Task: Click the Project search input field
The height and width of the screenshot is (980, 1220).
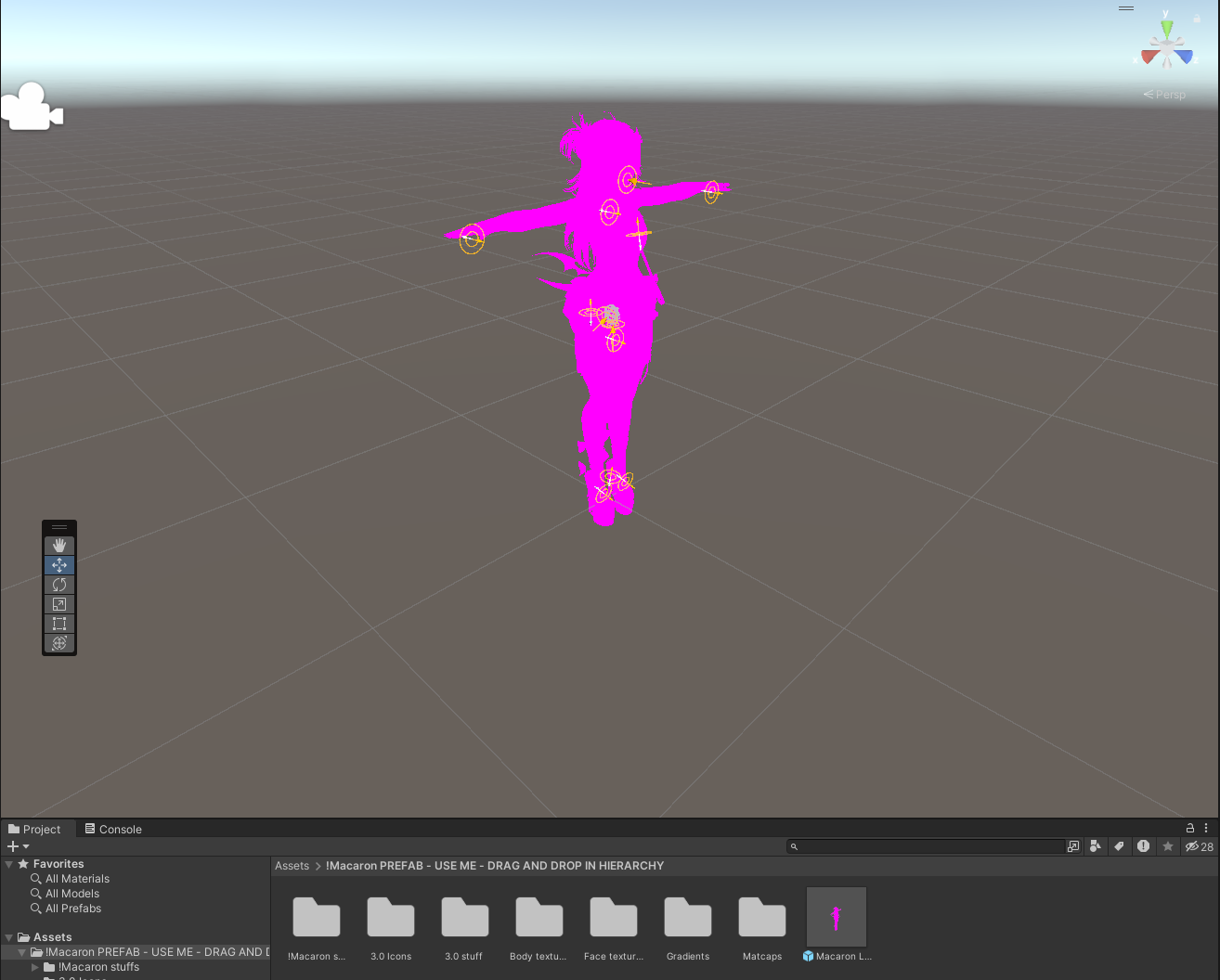Action: pyautogui.click(x=926, y=846)
